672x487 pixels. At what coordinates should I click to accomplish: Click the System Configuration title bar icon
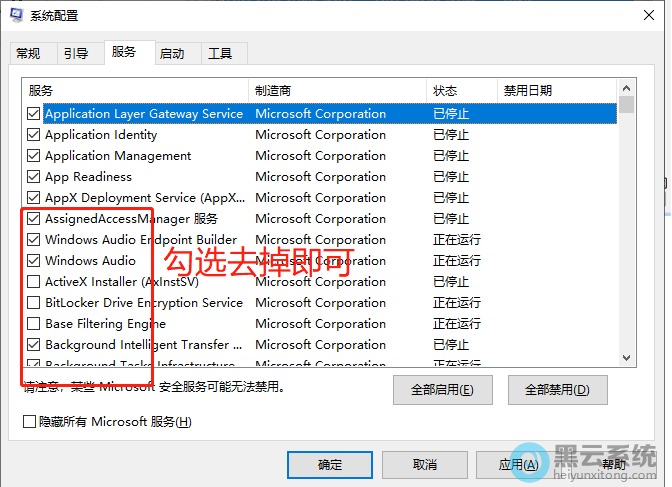click(x=15, y=16)
